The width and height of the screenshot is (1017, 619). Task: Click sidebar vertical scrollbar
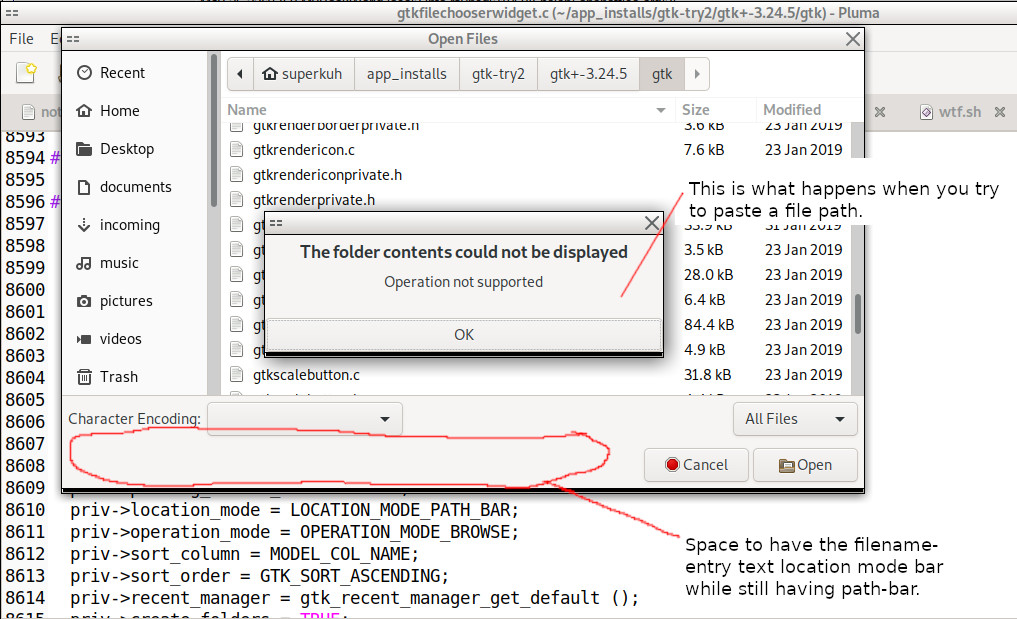click(x=213, y=130)
